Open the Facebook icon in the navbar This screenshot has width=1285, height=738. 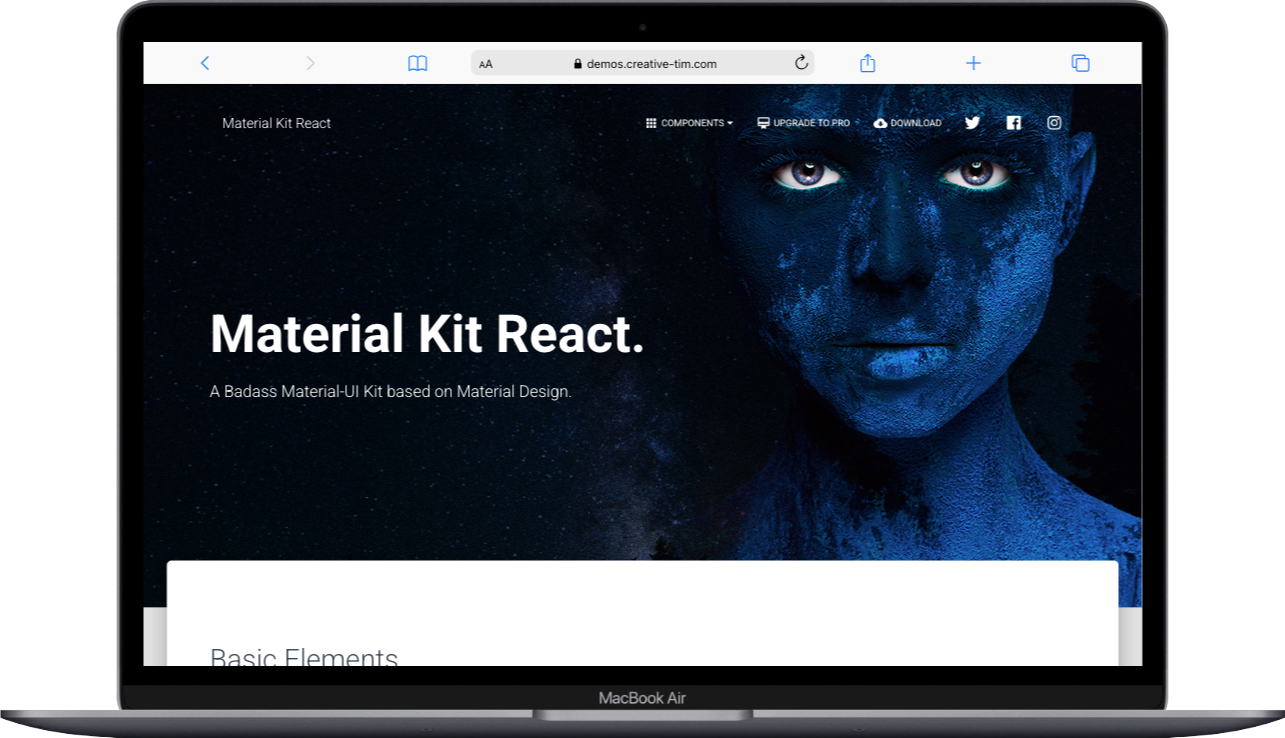point(1013,122)
